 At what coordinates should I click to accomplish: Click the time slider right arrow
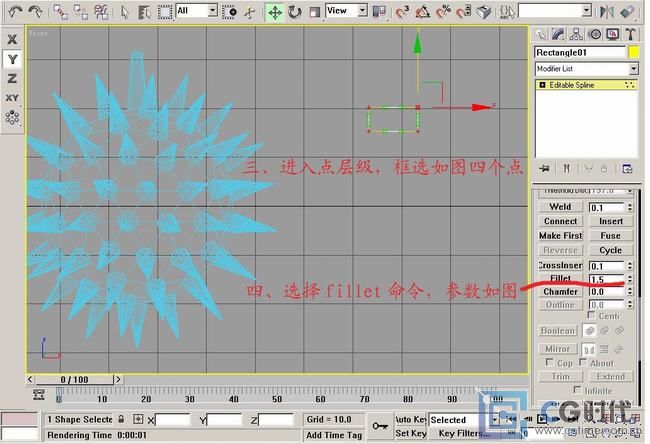pos(118,379)
